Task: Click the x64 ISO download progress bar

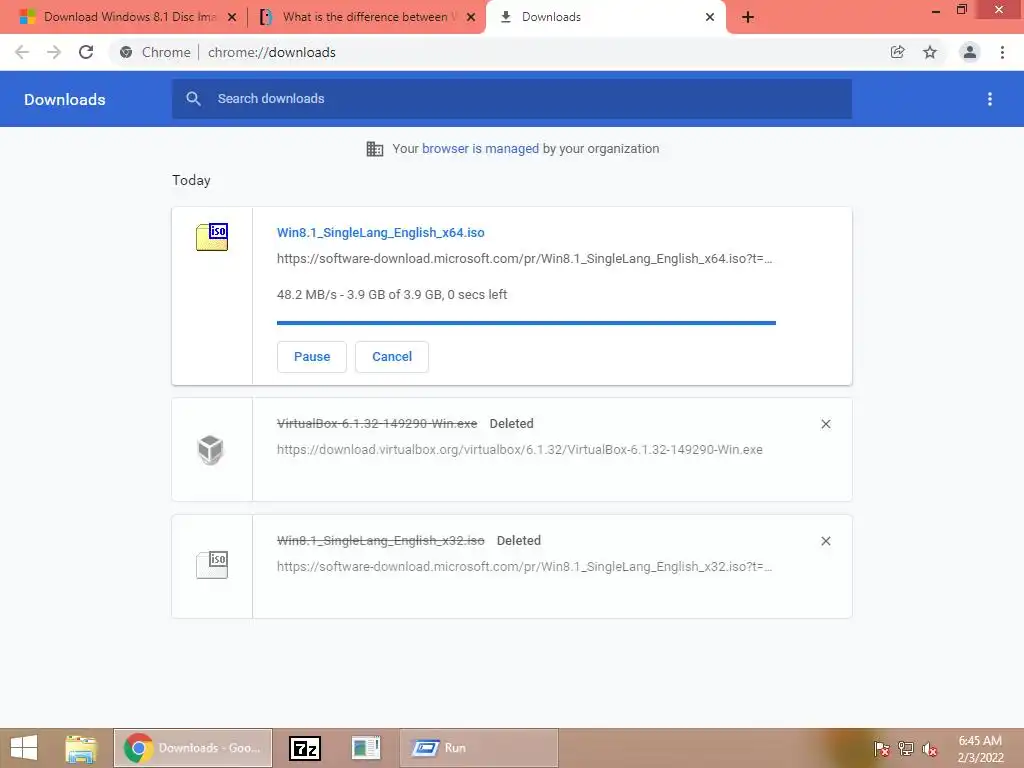Action: (526, 323)
